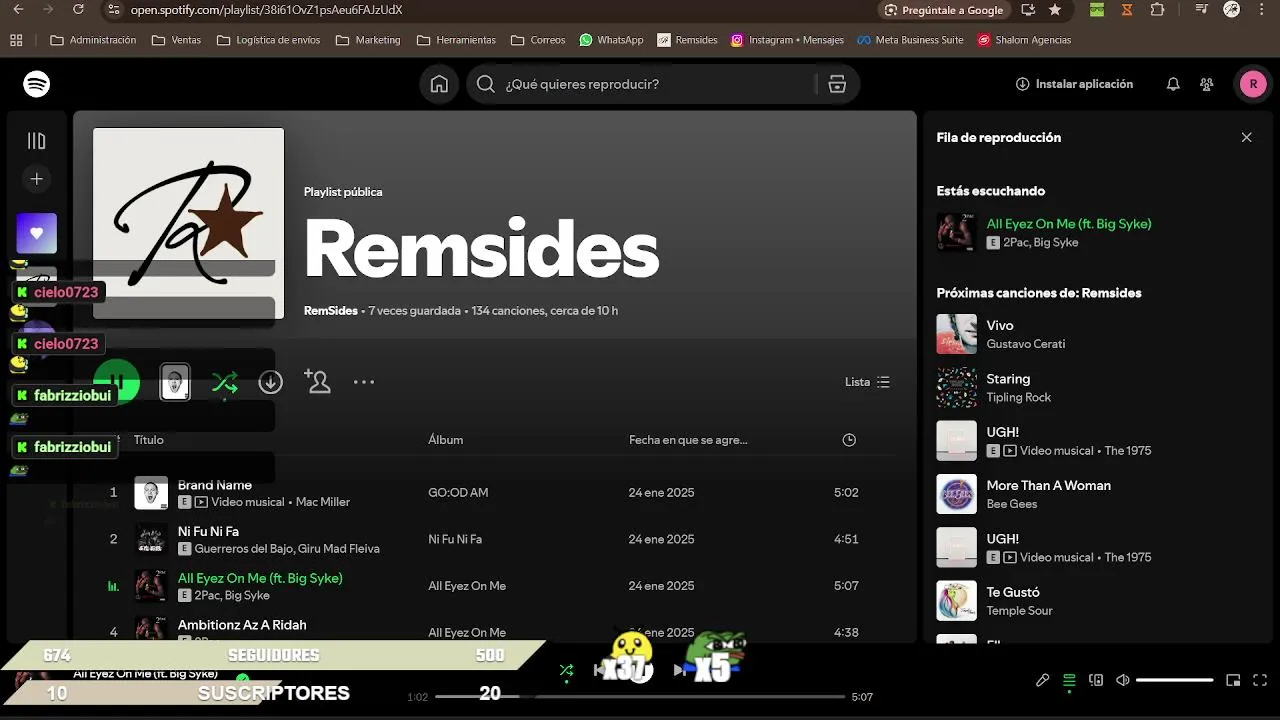Seek in playback progress bar
The width and height of the screenshot is (1280, 720).
tap(640, 696)
